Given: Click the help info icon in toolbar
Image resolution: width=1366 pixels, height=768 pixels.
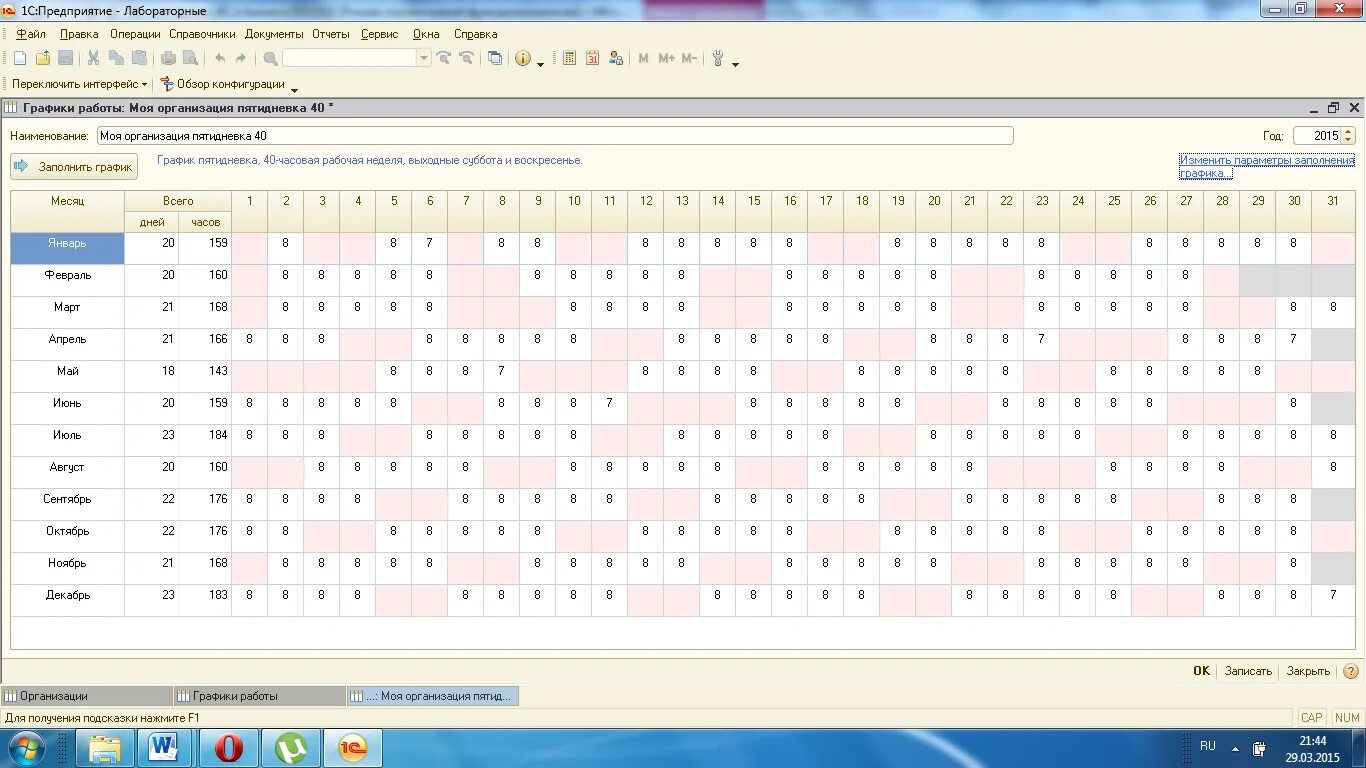Looking at the screenshot, I should (x=522, y=58).
